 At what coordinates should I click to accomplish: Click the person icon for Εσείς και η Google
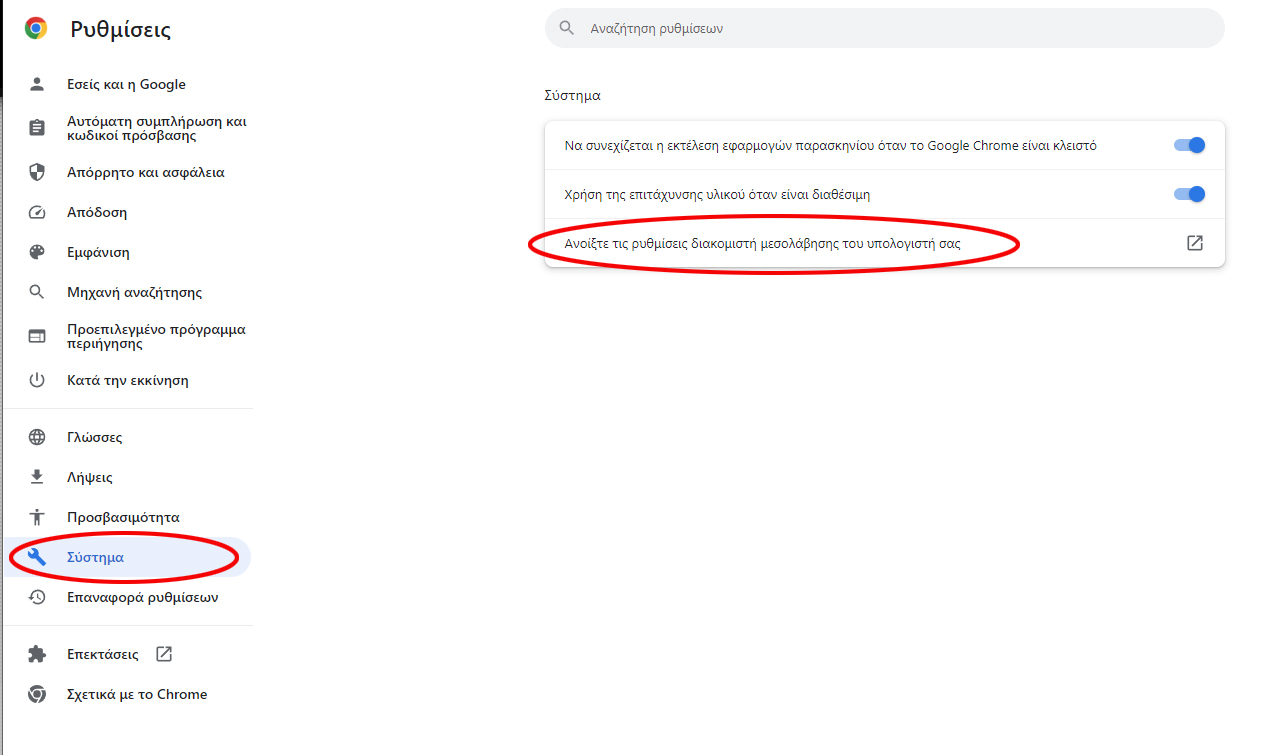click(37, 85)
